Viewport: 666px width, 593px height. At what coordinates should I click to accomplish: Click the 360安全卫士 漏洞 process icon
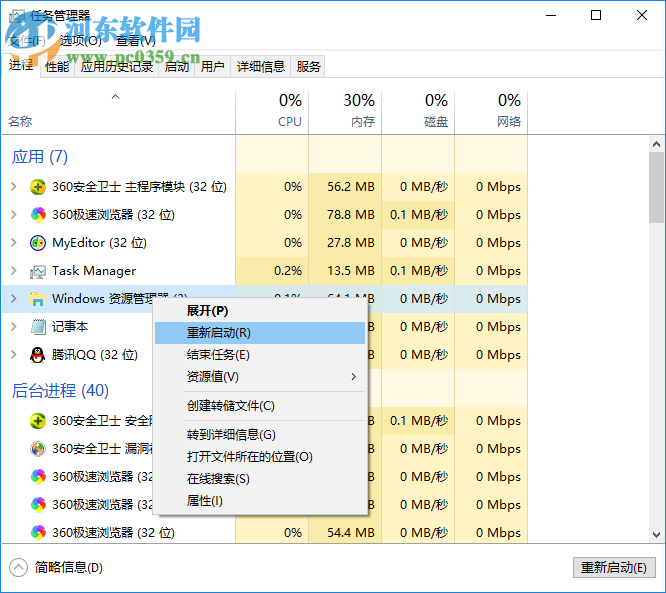(x=38, y=449)
